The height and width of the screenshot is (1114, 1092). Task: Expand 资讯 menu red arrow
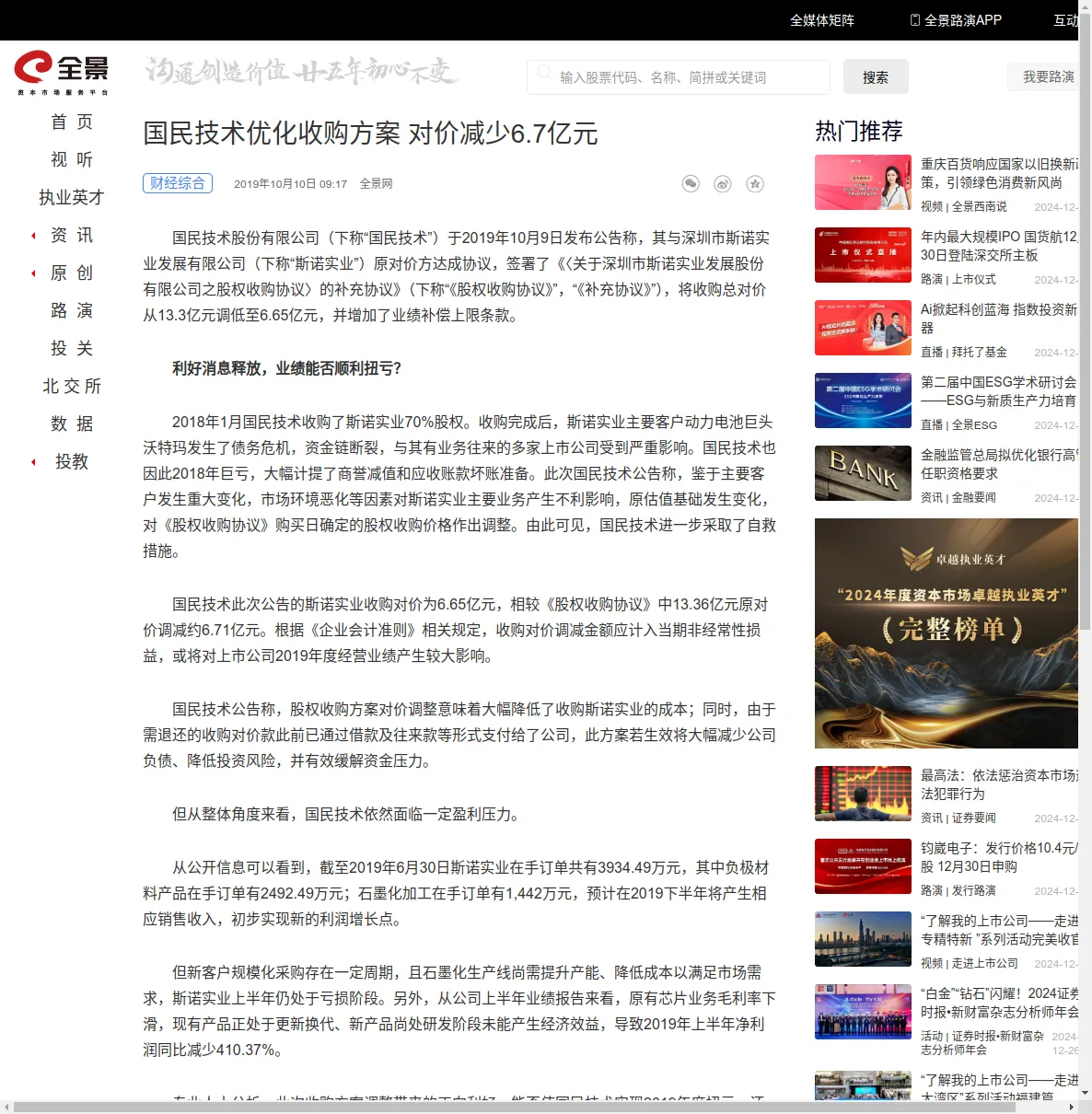click(34, 236)
